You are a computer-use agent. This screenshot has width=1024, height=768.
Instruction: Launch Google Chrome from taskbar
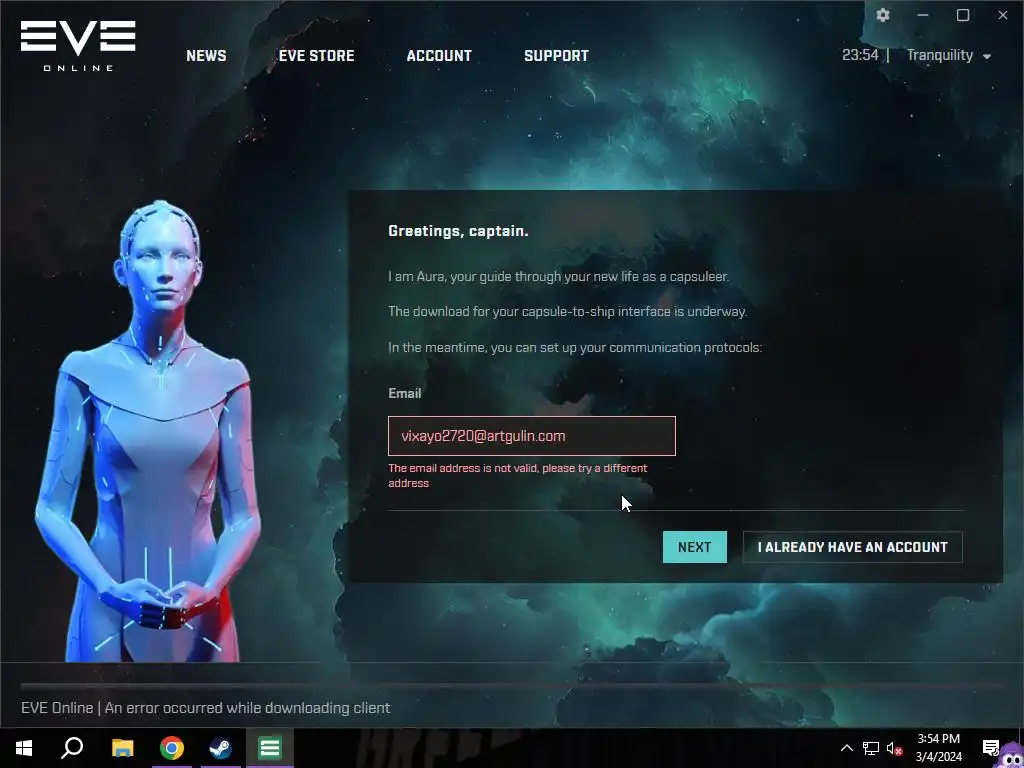coord(172,748)
